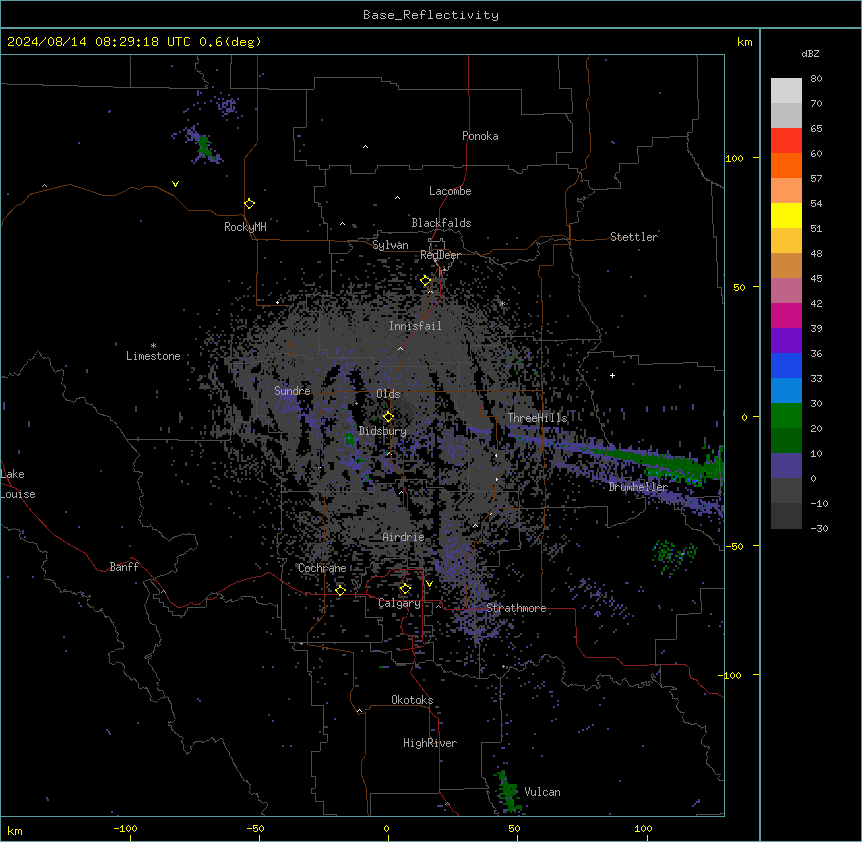Select the purple 39-36 dBZ legend swatch
Image resolution: width=862 pixels, height=842 pixels.
(786, 340)
